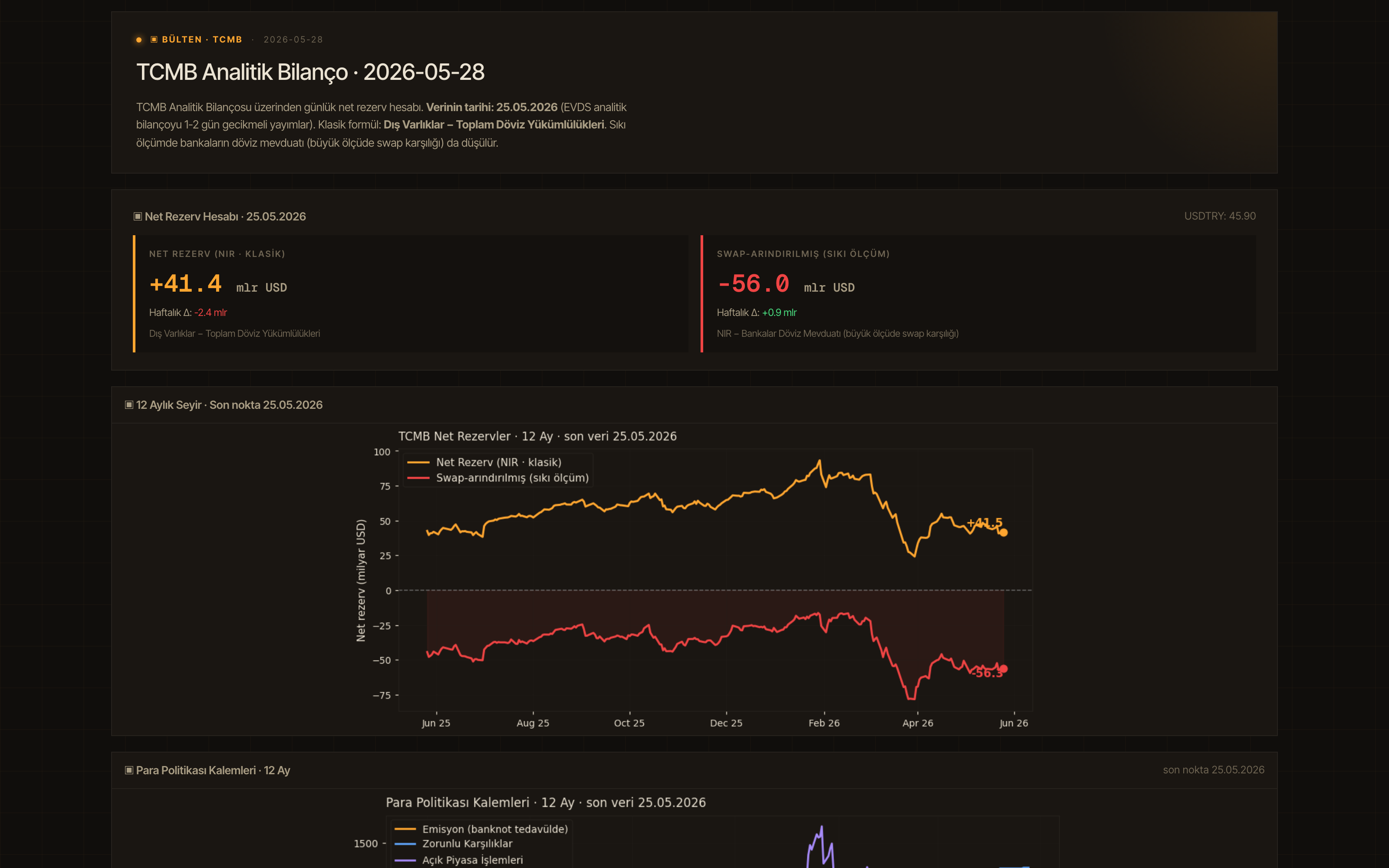Click the -56.3 annotation on the chart

987,673
